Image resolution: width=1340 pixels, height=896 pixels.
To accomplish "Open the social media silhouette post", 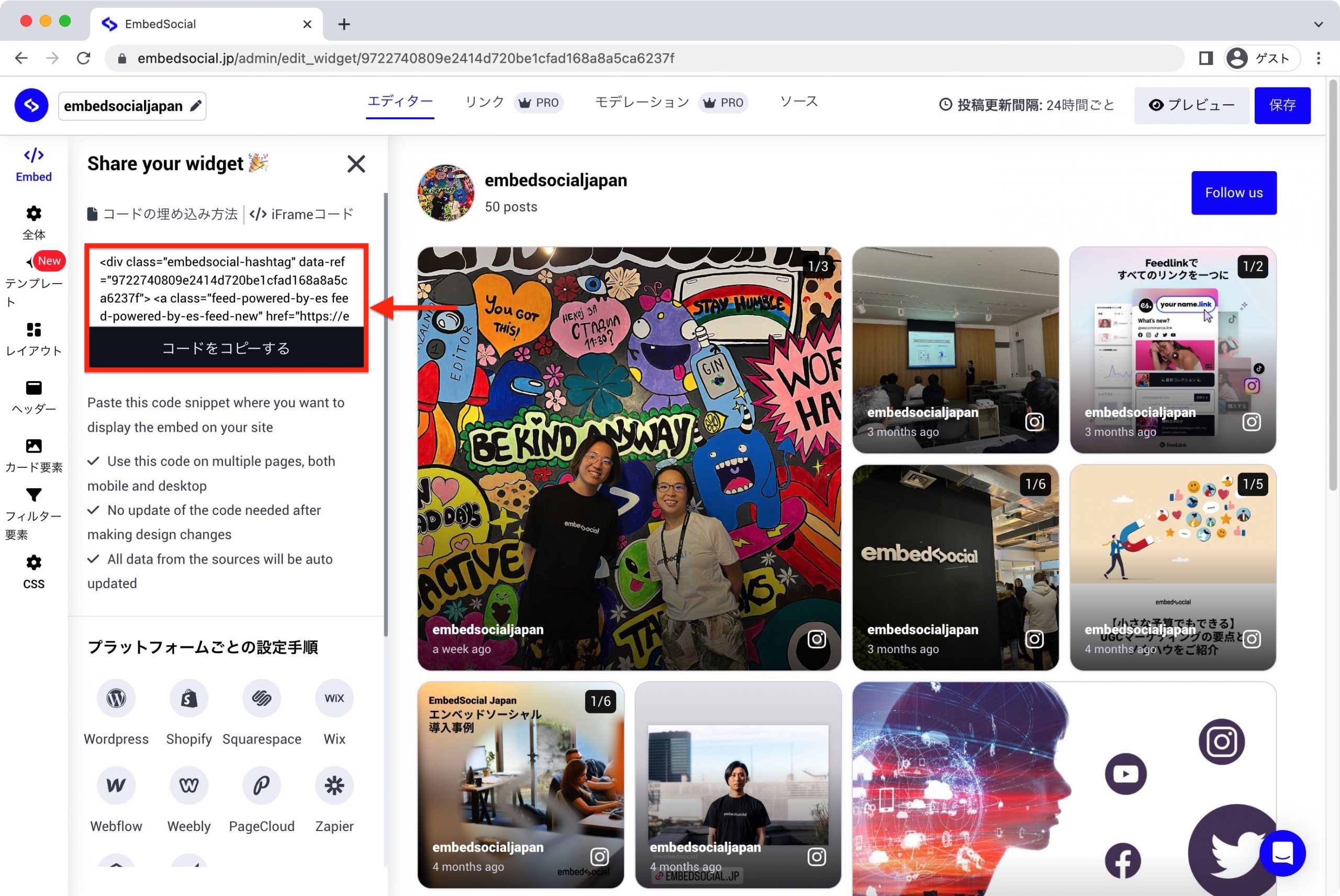I will [1064, 789].
